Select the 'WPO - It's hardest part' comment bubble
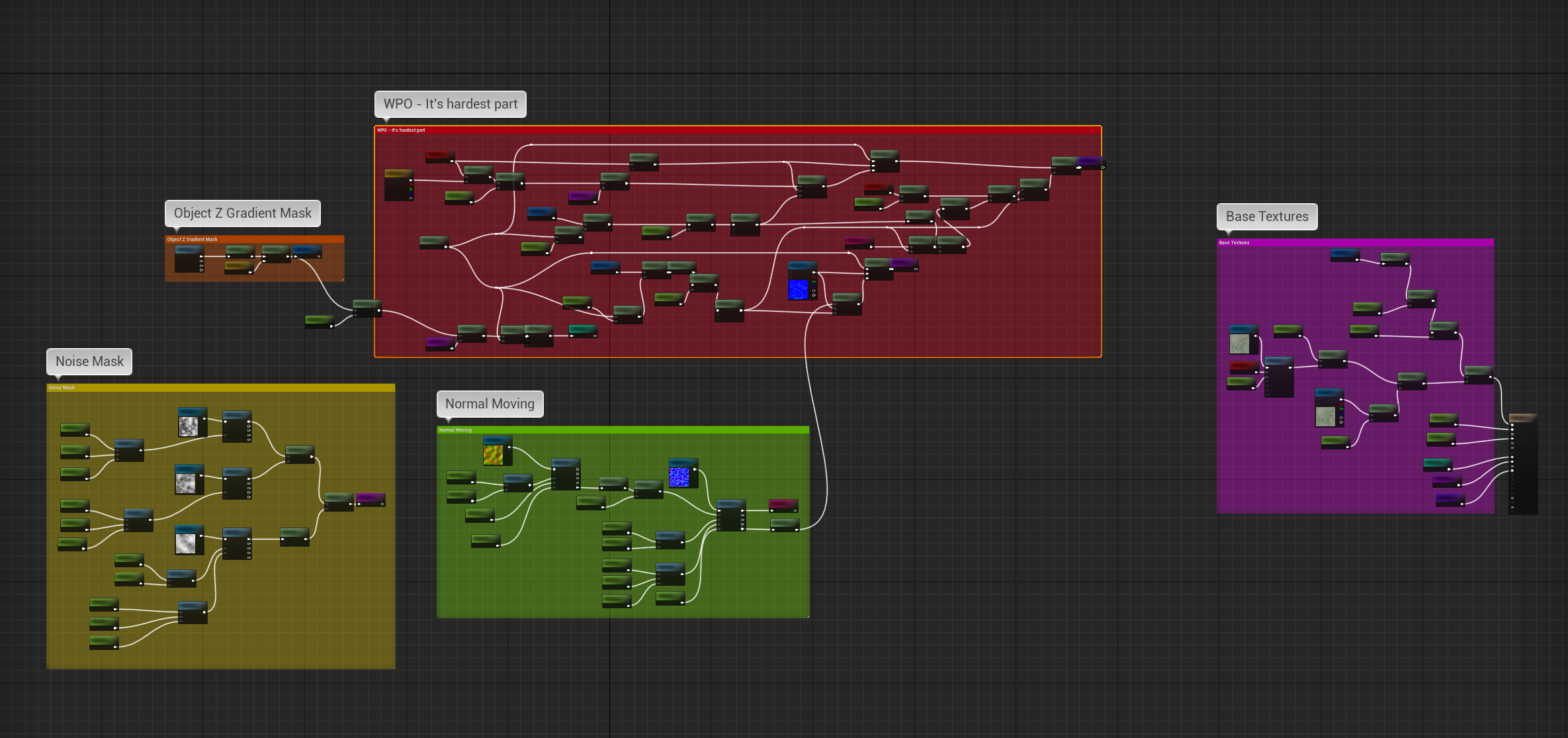1568x738 pixels. pos(450,104)
